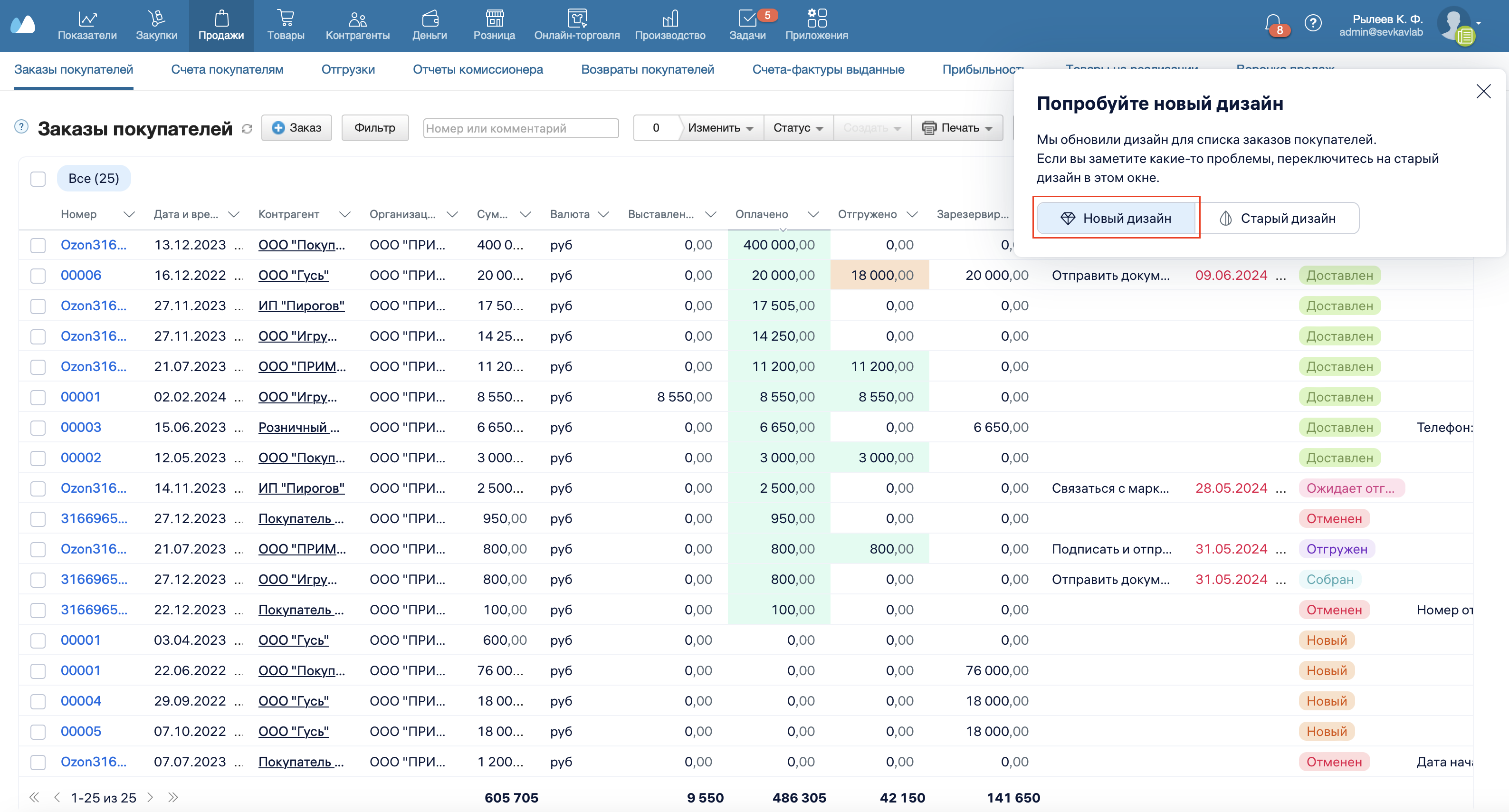
Task: Click the Номер или комментарий search field
Action: click(520, 128)
